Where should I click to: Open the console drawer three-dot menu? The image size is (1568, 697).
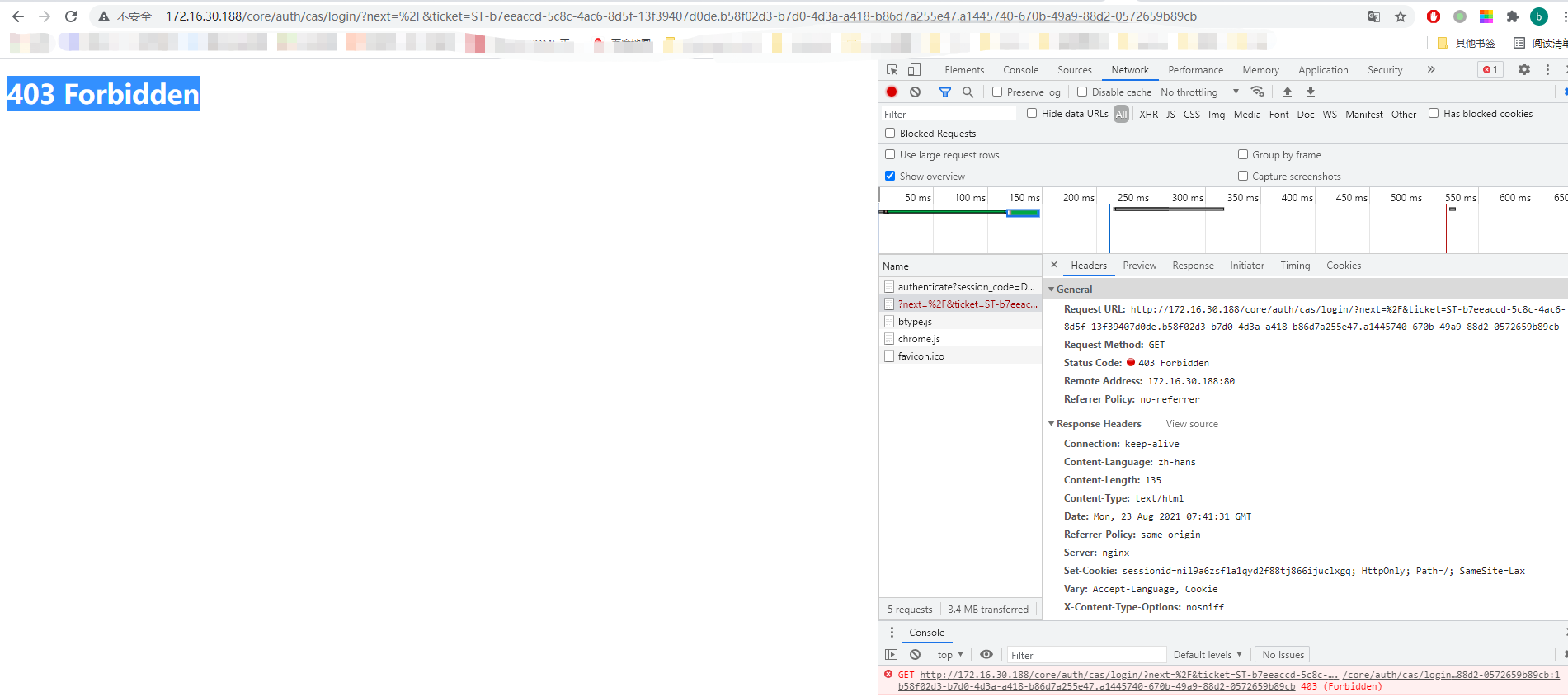(892, 633)
